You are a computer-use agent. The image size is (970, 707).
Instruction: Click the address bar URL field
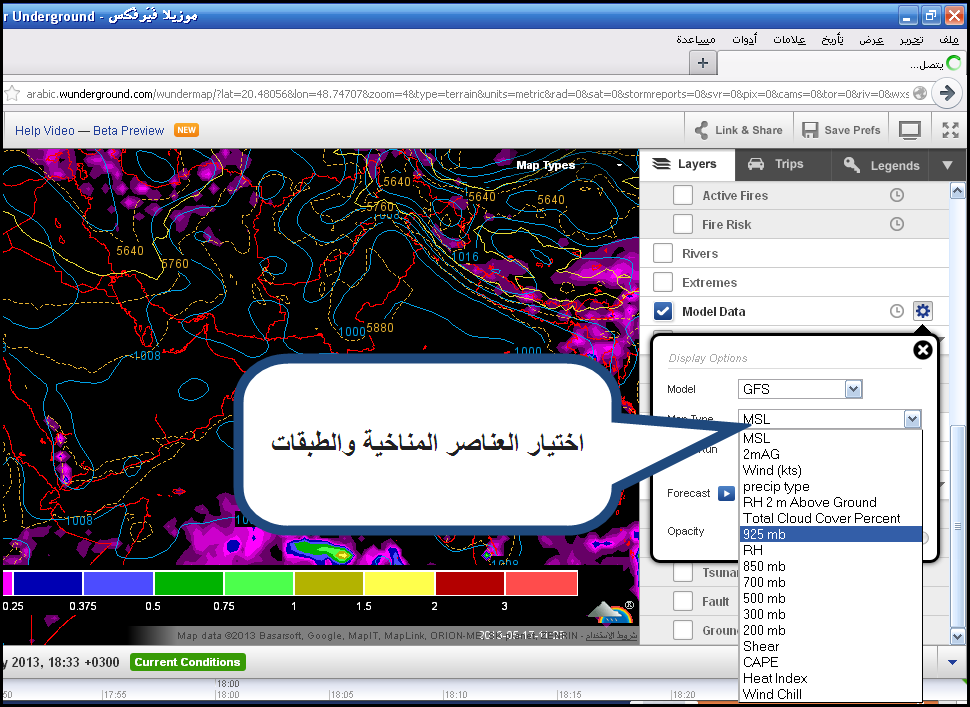[x=467, y=94]
